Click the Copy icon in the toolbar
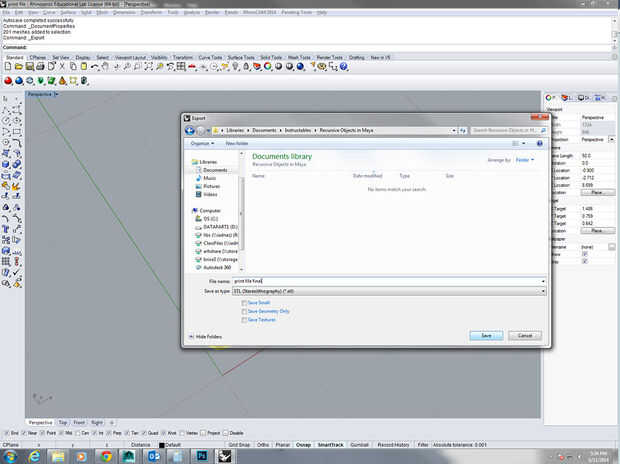Image resolution: width=620 pixels, height=464 pixels. tap(73, 66)
